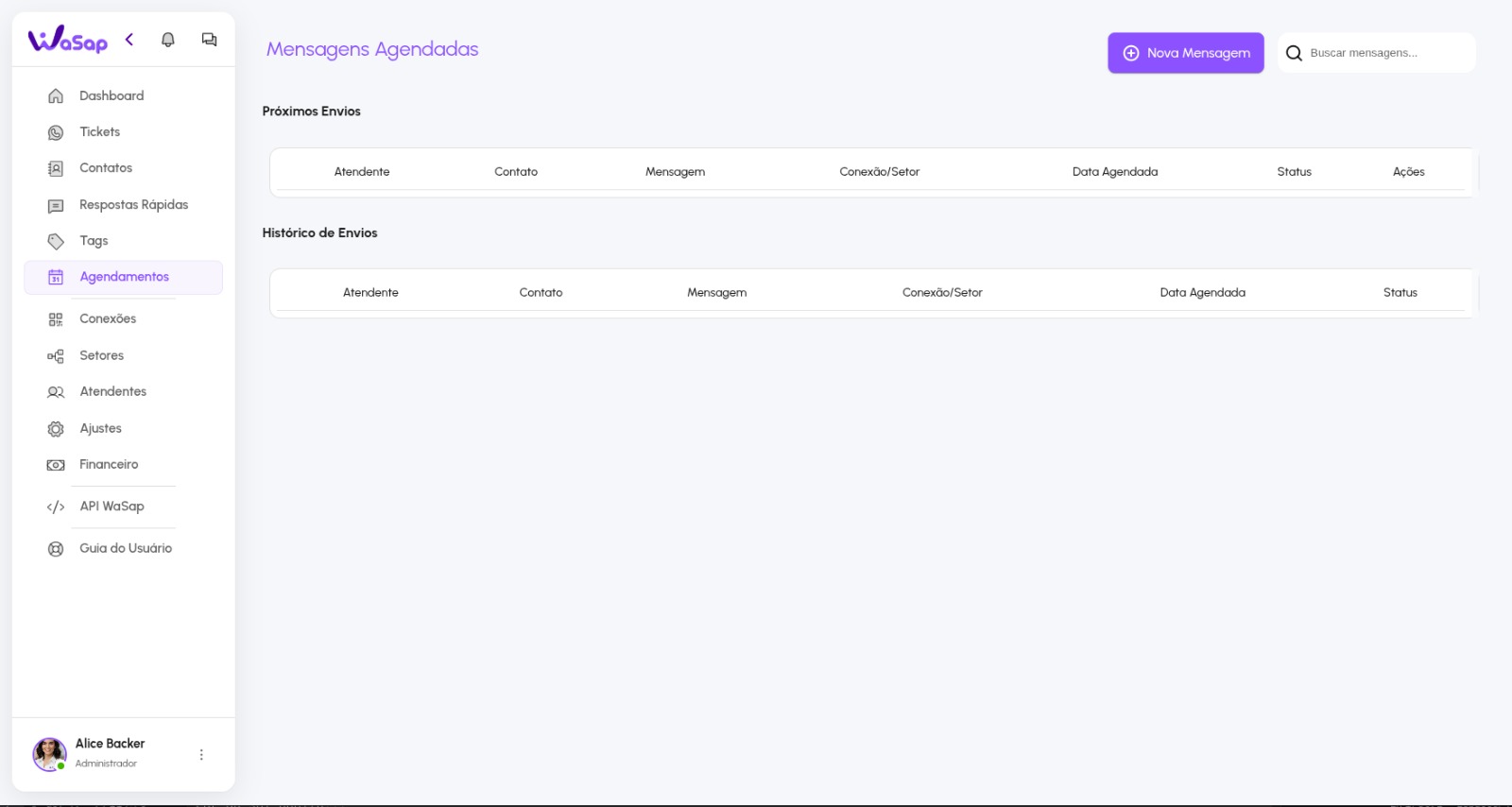The height and width of the screenshot is (807, 1512).
Task: Open Dashboard from the sidebar
Action: 112,95
